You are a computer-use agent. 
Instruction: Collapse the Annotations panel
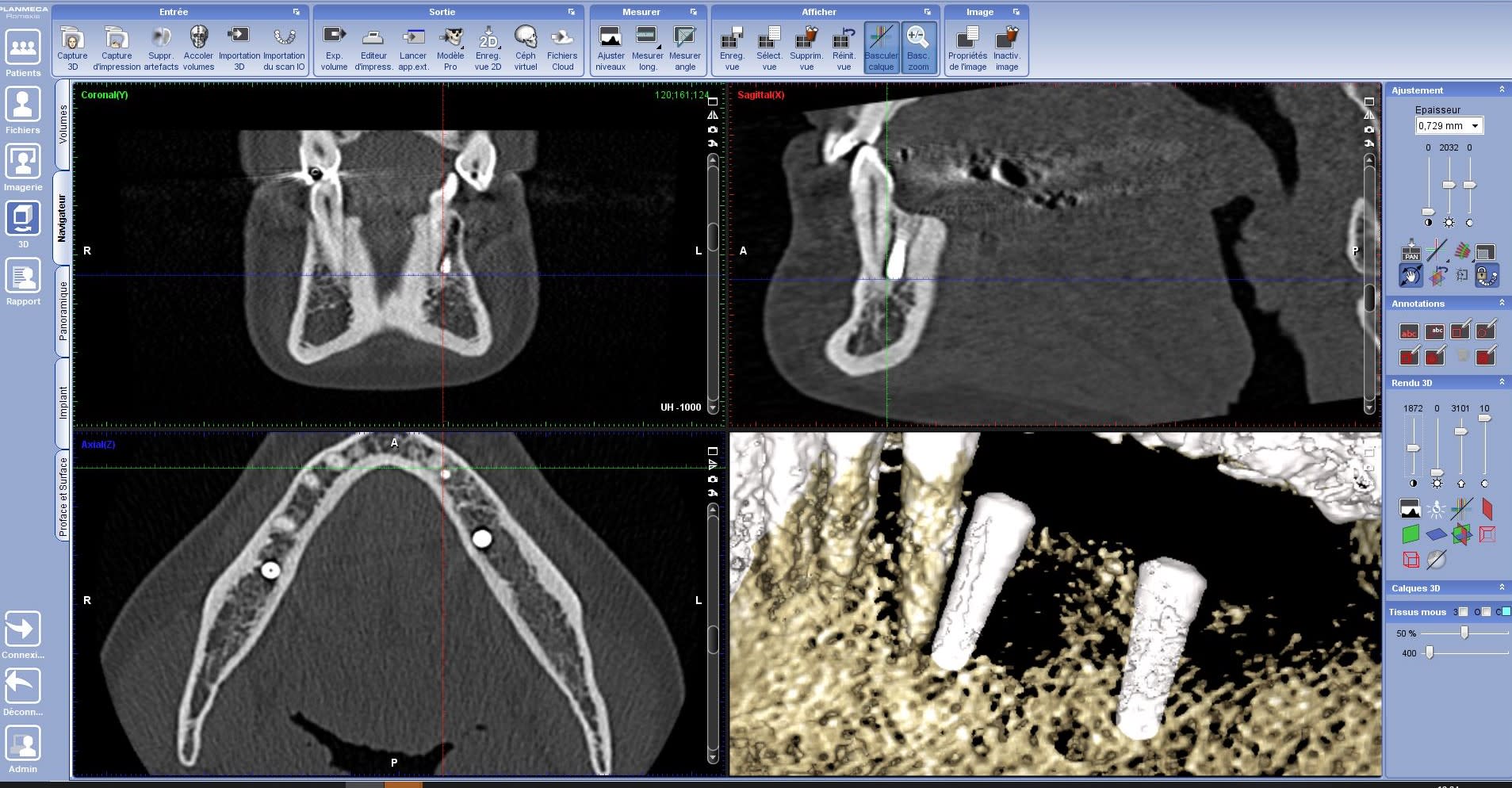coord(1501,303)
